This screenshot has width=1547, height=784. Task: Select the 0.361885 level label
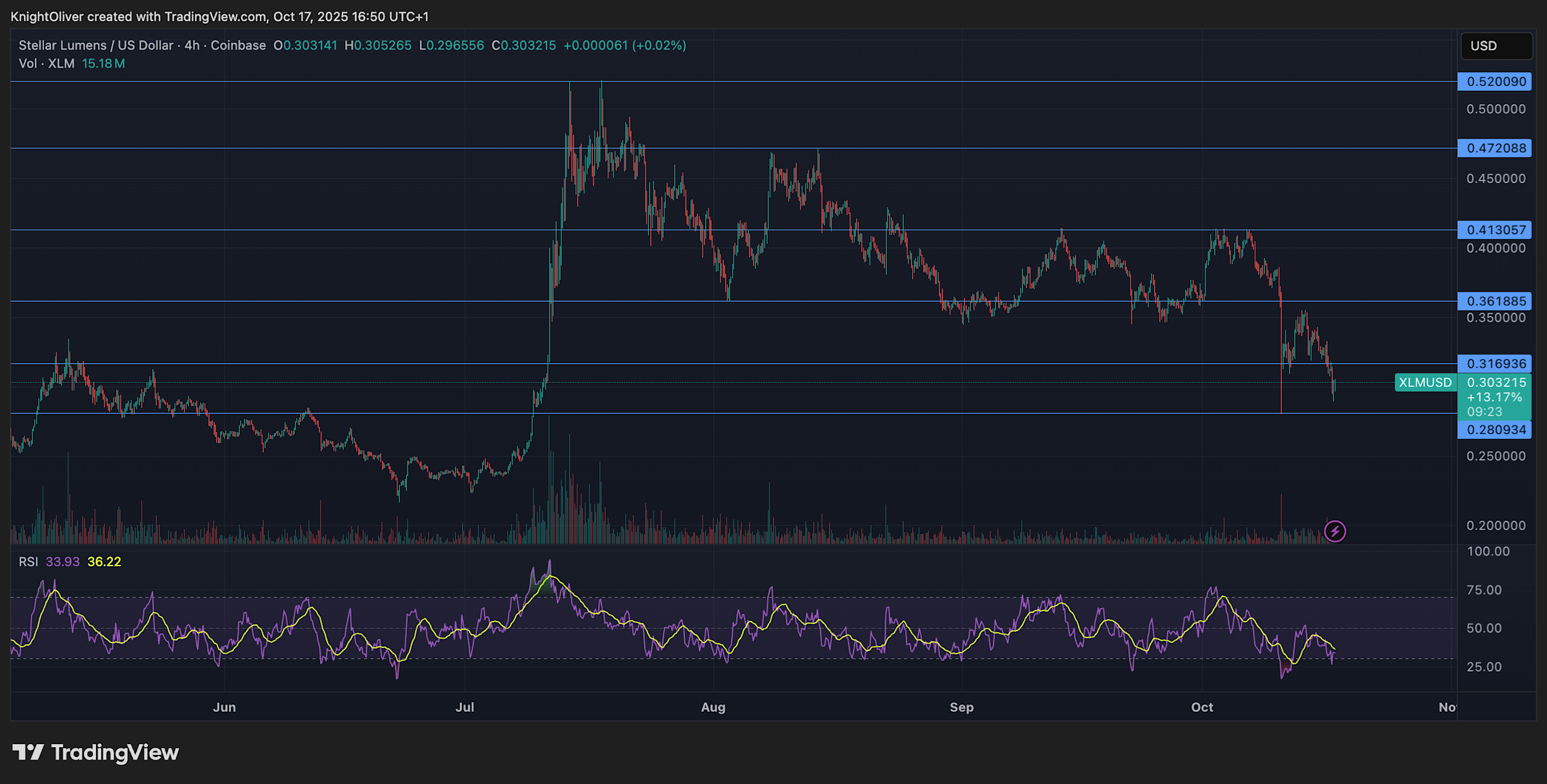[x=1495, y=301]
